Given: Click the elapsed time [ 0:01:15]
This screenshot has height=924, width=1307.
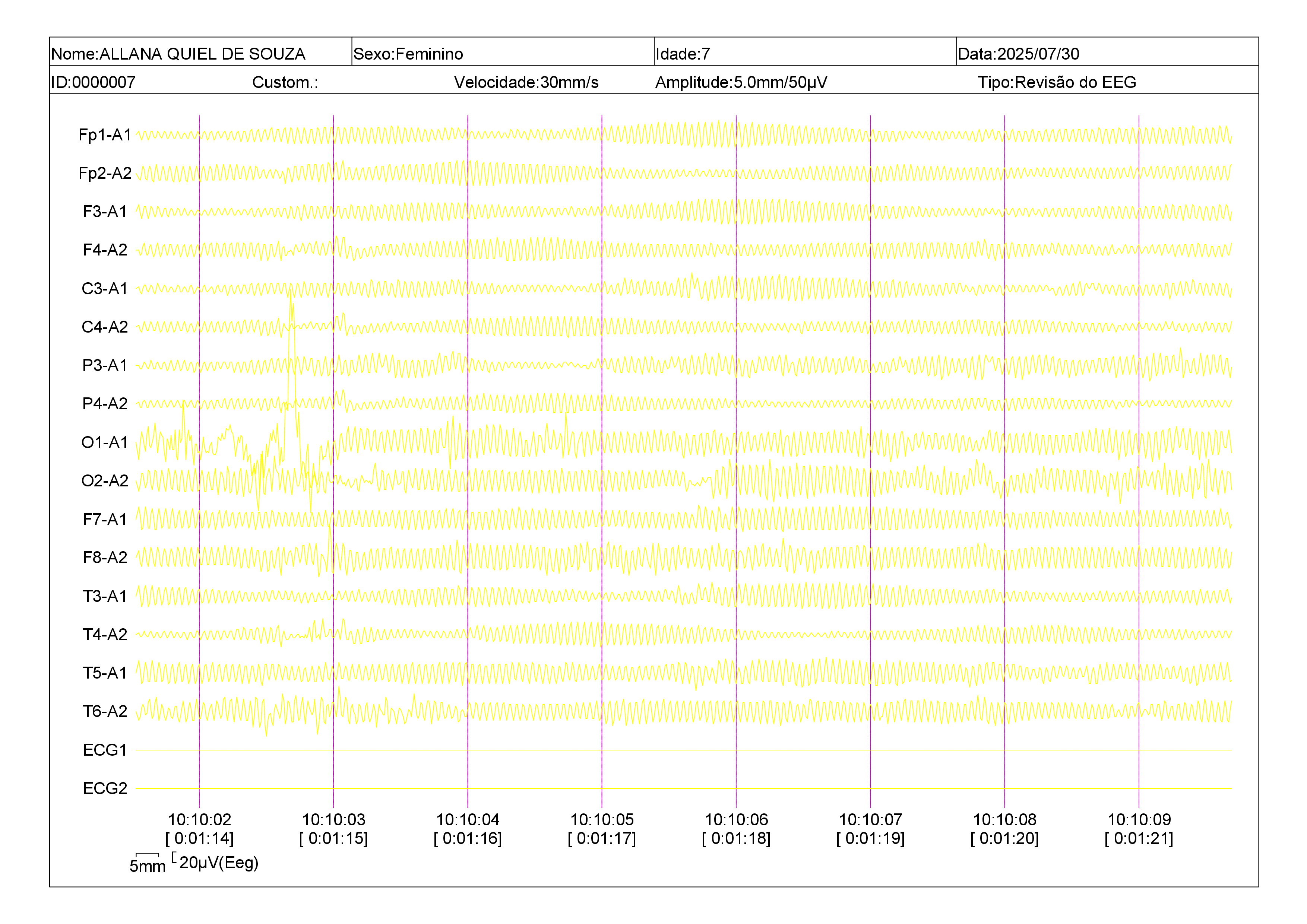Looking at the screenshot, I should coord(333,838).
